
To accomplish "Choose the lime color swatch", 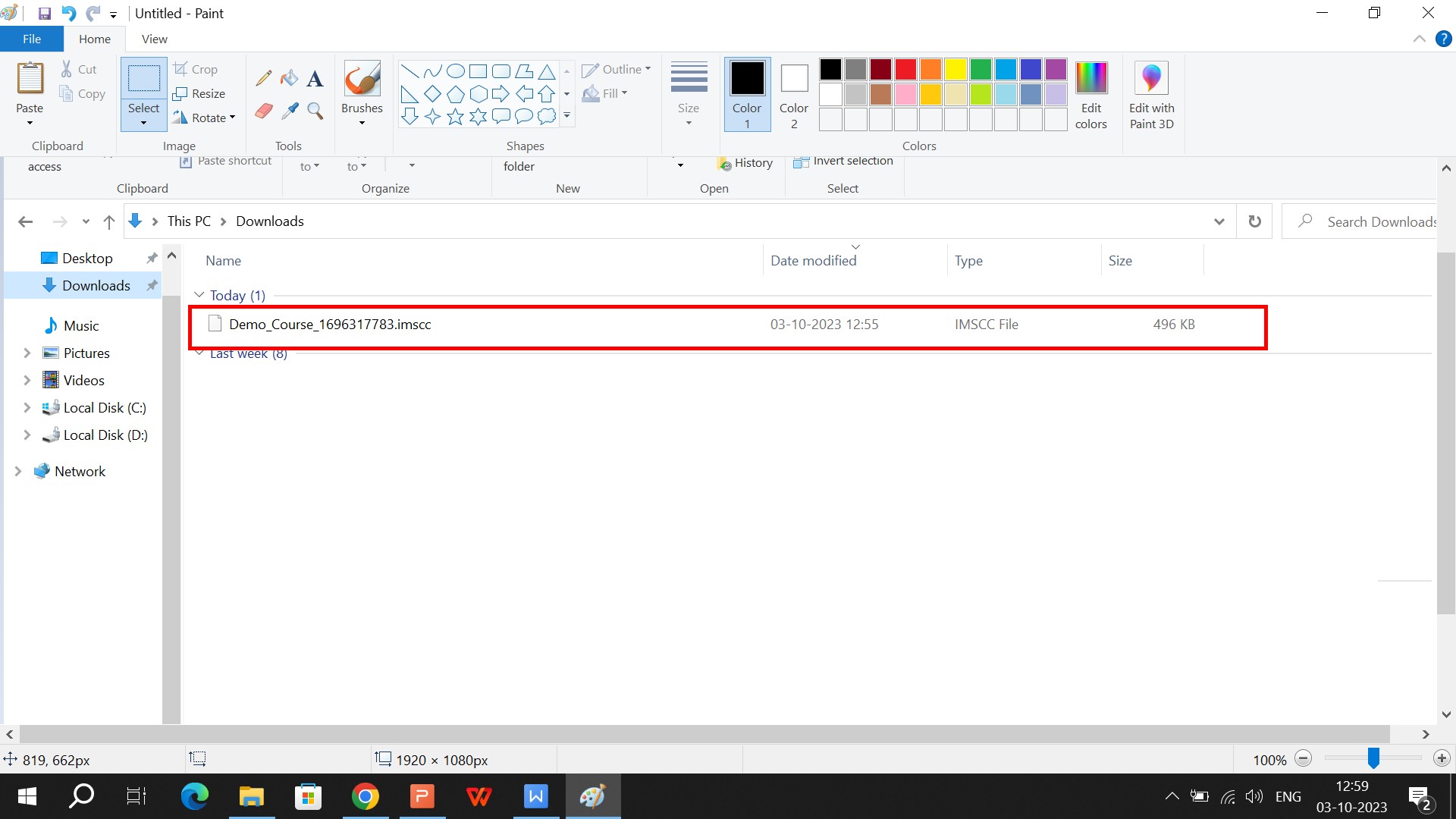I will point(981,95).
